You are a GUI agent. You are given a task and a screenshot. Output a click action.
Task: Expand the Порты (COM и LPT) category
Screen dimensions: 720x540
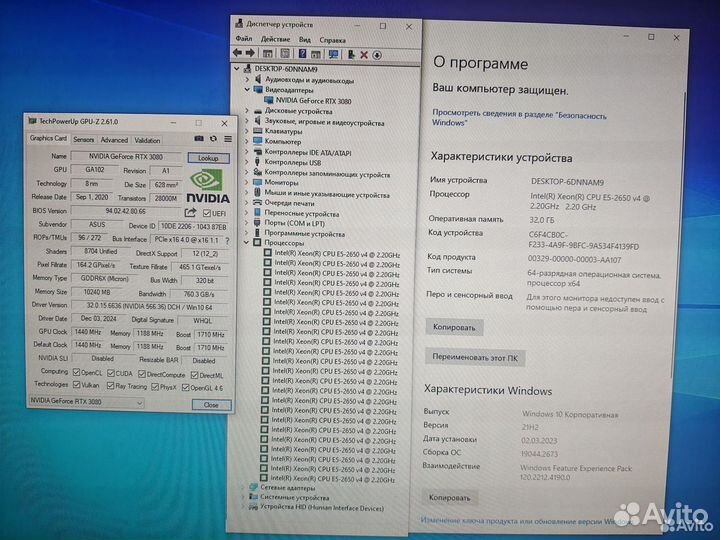(x=246, y=223)
